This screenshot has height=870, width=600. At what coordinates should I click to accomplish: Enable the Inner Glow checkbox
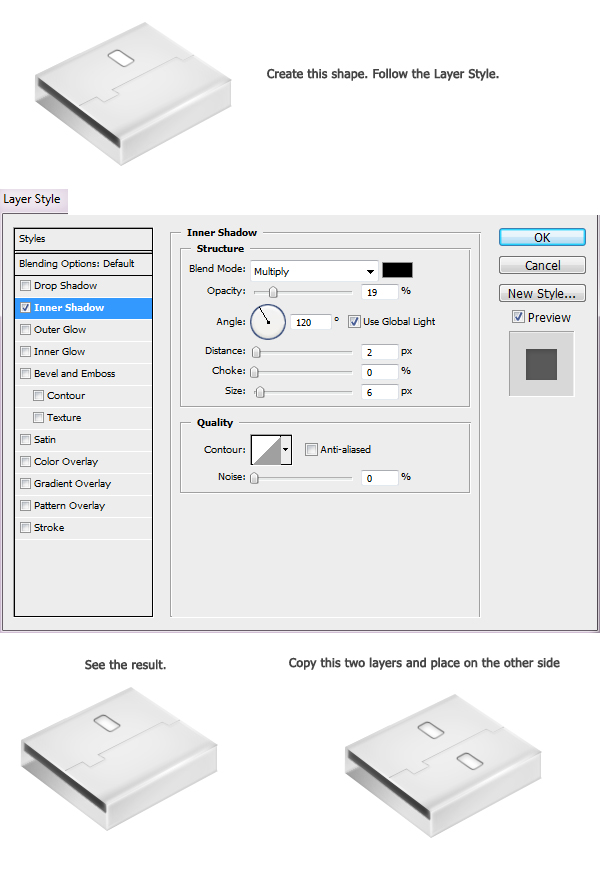25,351
